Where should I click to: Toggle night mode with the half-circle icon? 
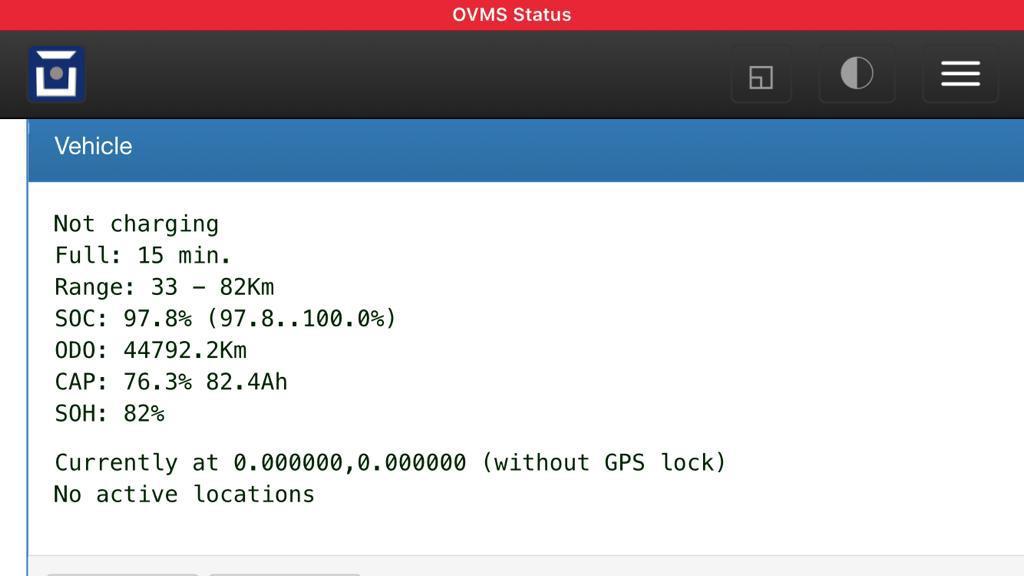click(x=856, y=74)
